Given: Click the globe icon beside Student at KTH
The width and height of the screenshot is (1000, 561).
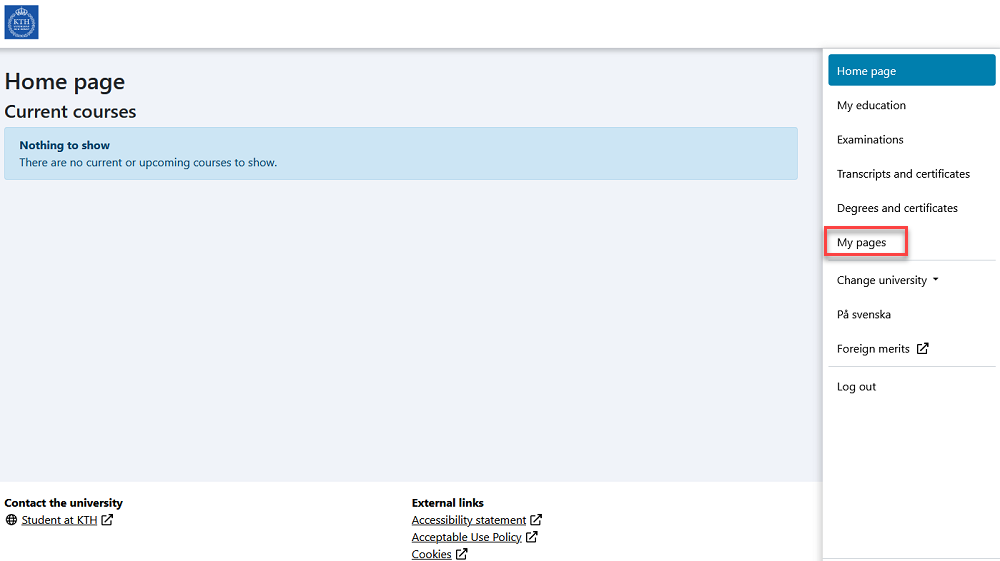Looking at the screenshot, I should click(11, 520).
